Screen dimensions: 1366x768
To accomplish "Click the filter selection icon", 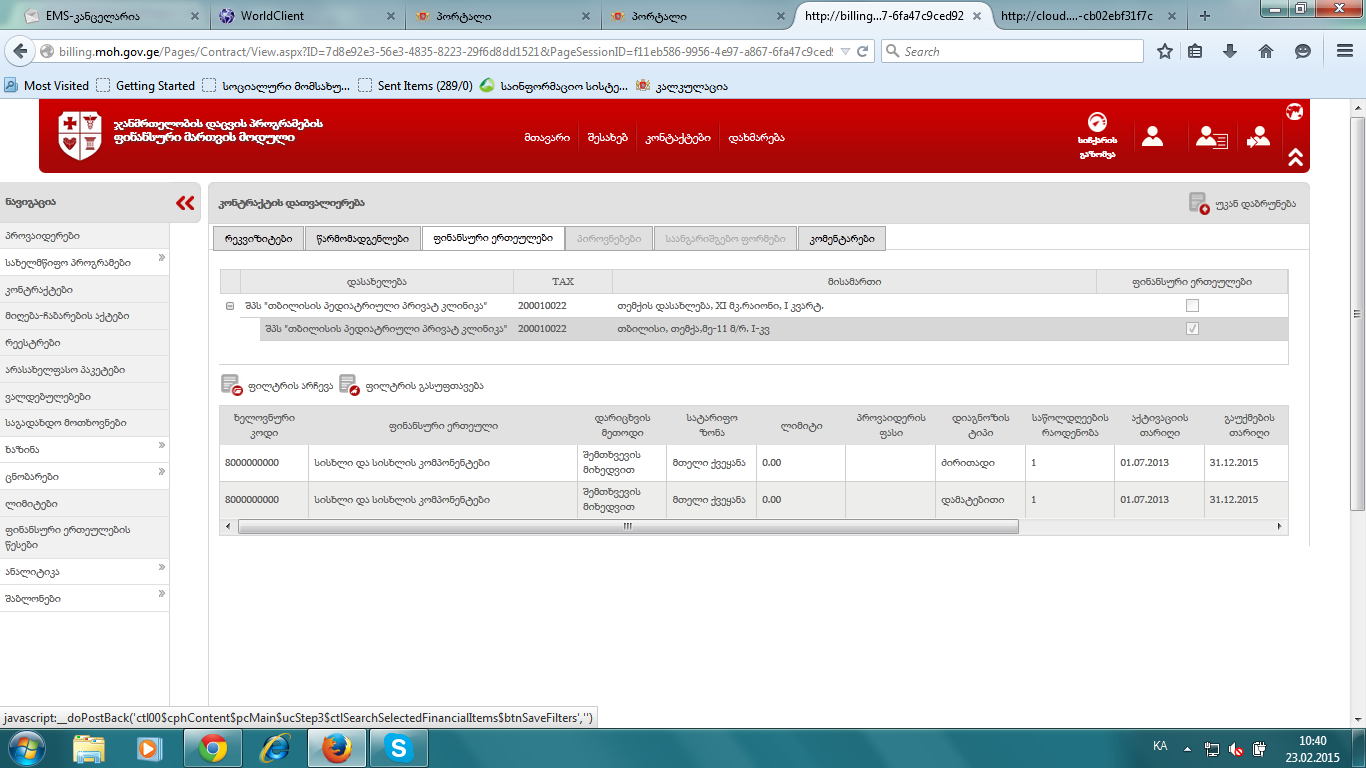I will pyautogui.click(x=232, y=385).
